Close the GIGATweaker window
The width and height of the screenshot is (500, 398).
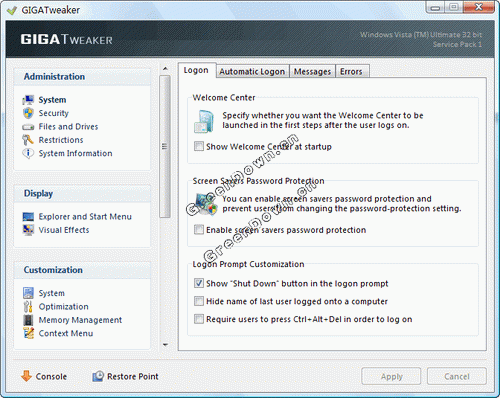coord(479,7)
